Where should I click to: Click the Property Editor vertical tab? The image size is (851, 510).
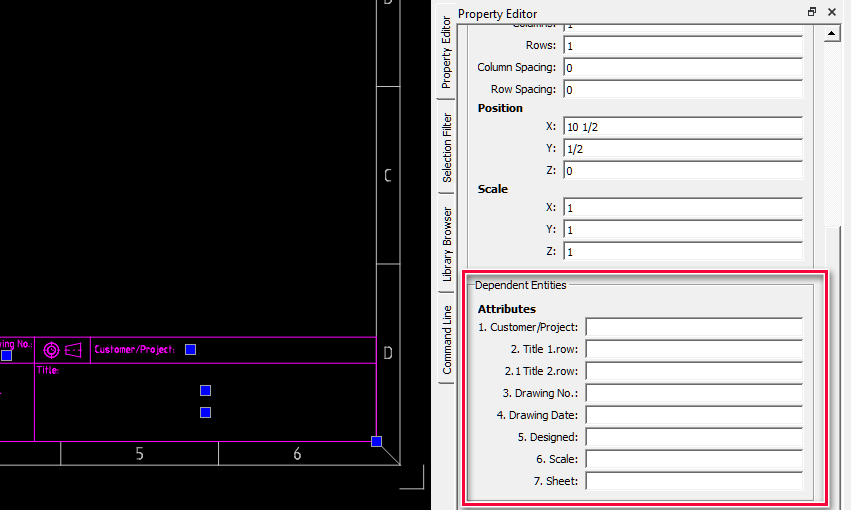pyautogui.click(x=446, y=52)
